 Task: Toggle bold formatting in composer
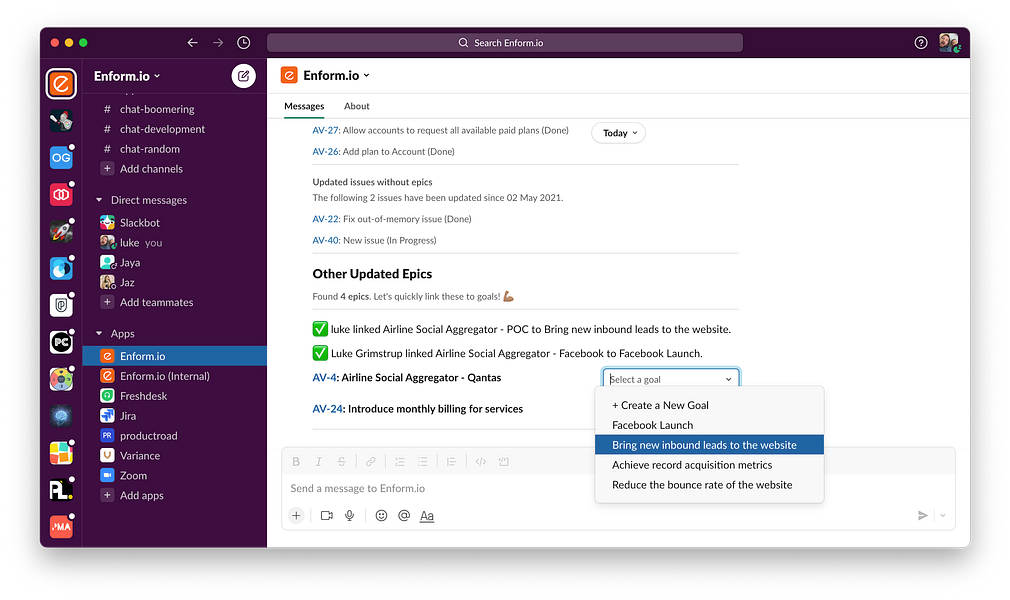point(296,461)
